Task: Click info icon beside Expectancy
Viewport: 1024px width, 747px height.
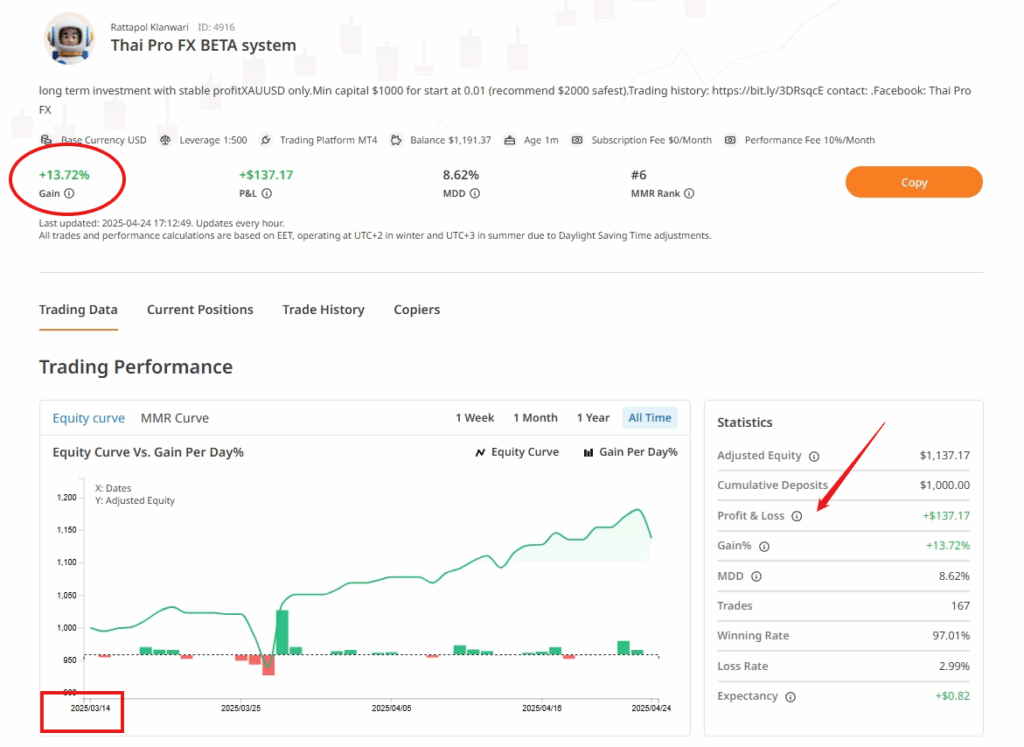Action: [x=790, y=696]
